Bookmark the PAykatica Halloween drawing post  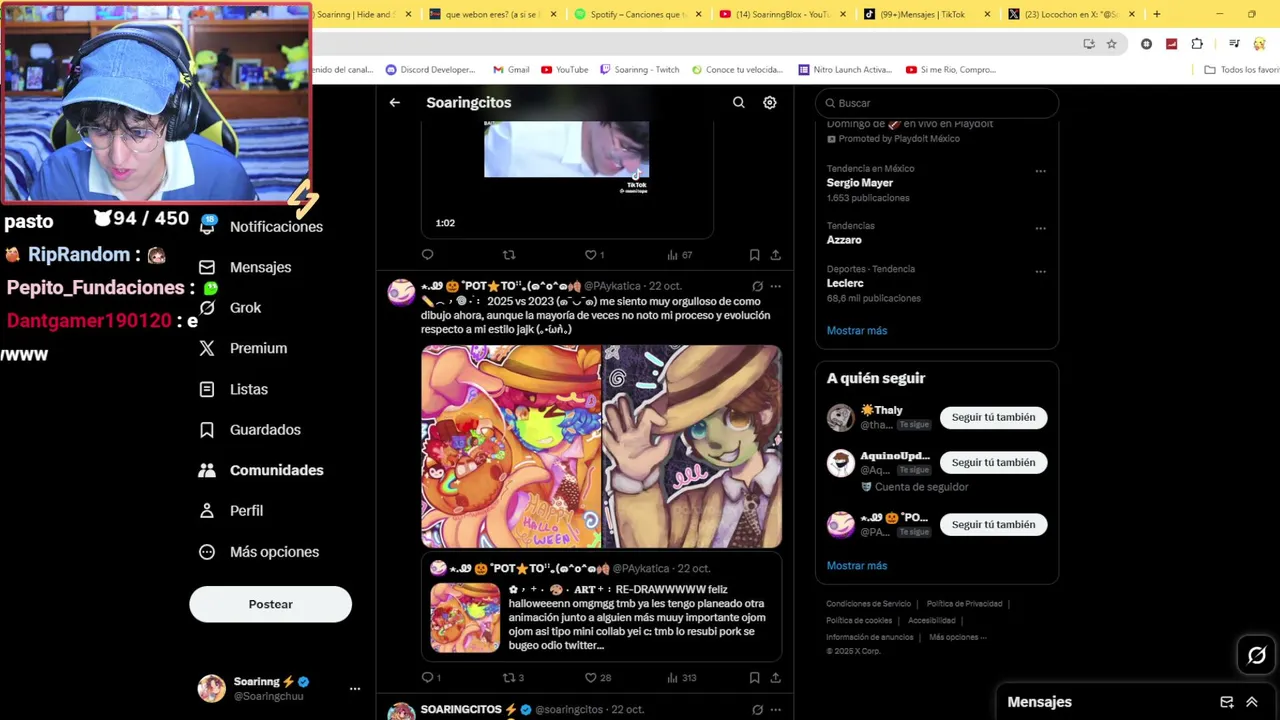(754, 677)
